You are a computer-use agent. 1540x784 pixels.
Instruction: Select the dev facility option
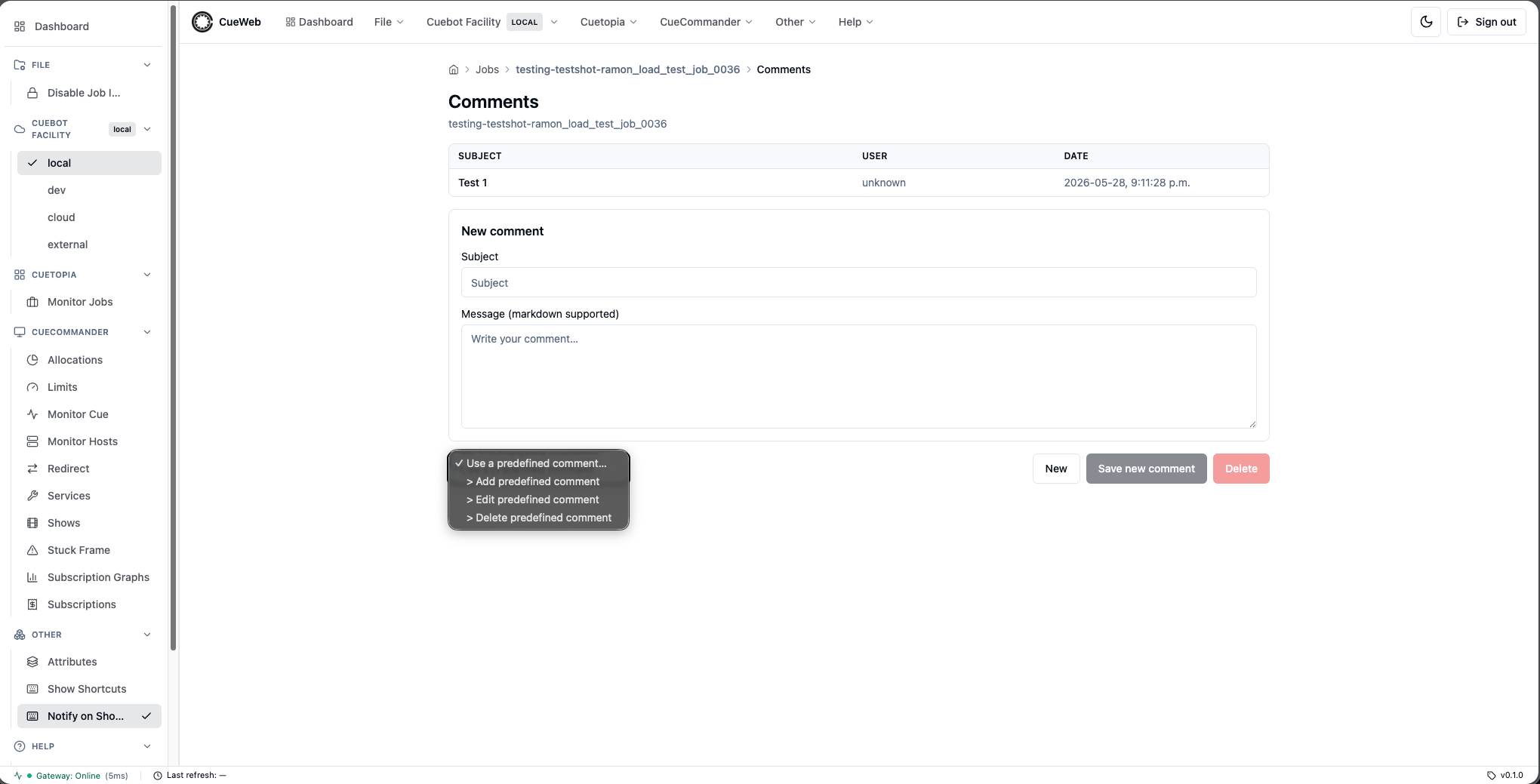(89, 190)
